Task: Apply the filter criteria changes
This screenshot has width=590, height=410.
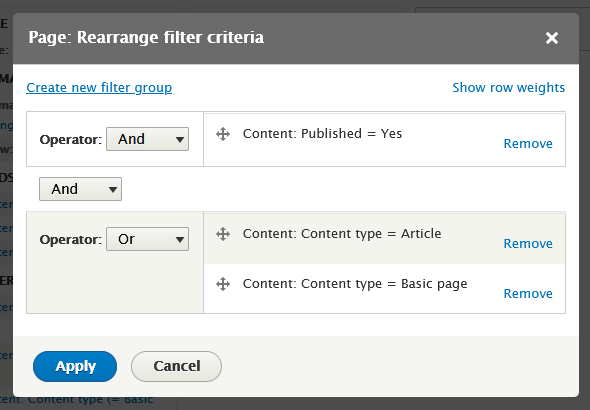Action: coord(75,366)
